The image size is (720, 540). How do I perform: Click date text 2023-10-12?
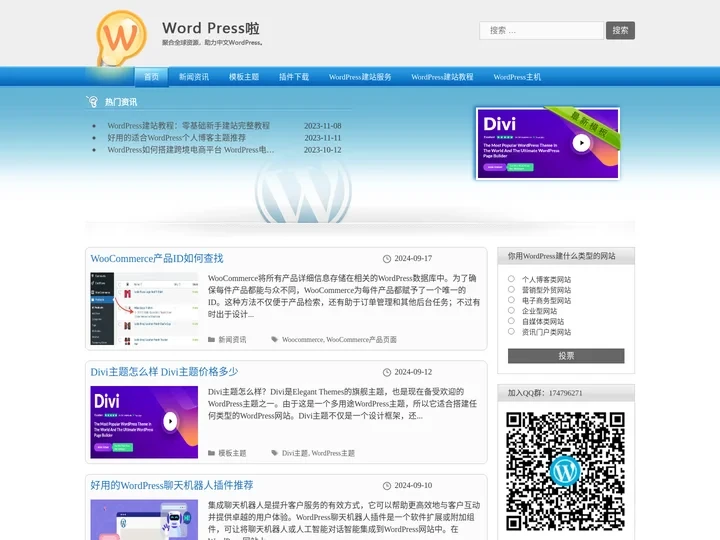point(323,150)
